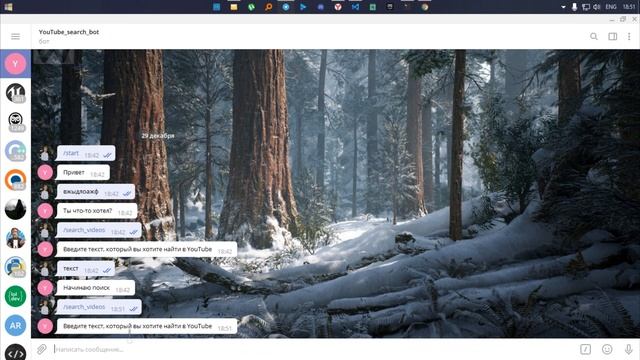Screen dimensions: 640x360
Task: Click bot avatar beside 'Привет' message
Action: [45, 173]
